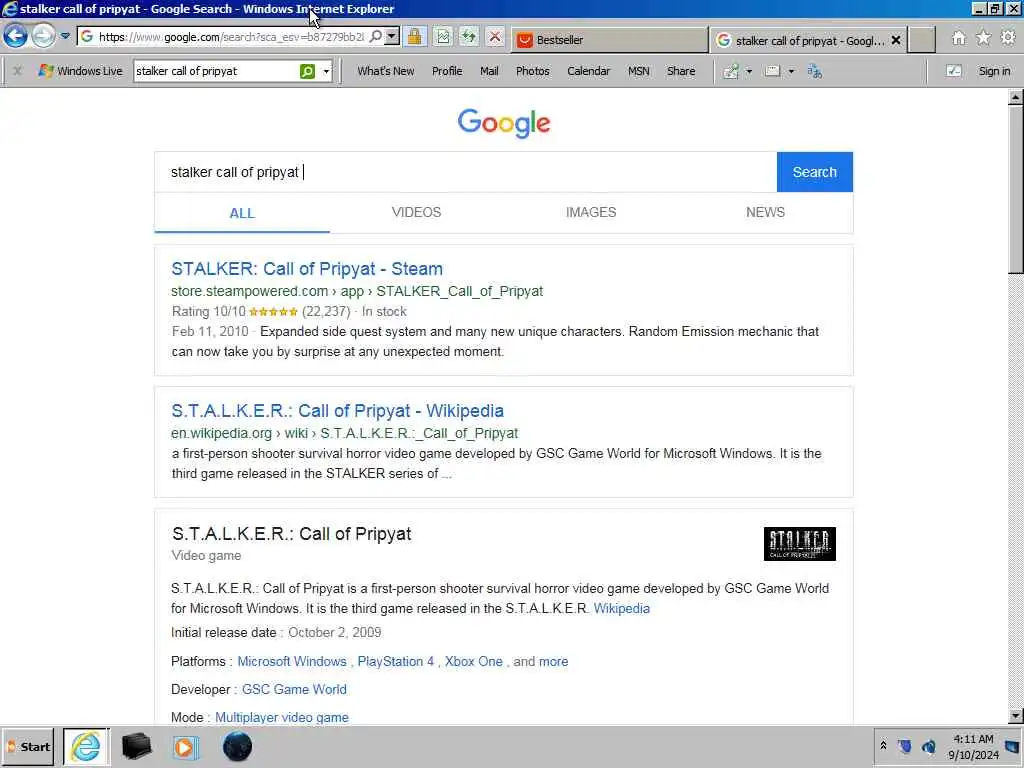Image resolution: width=1024 pixels, height=768 pixels.
Task: Expand the dropdown beside the envelope icon
Action: tap(791, 71)
